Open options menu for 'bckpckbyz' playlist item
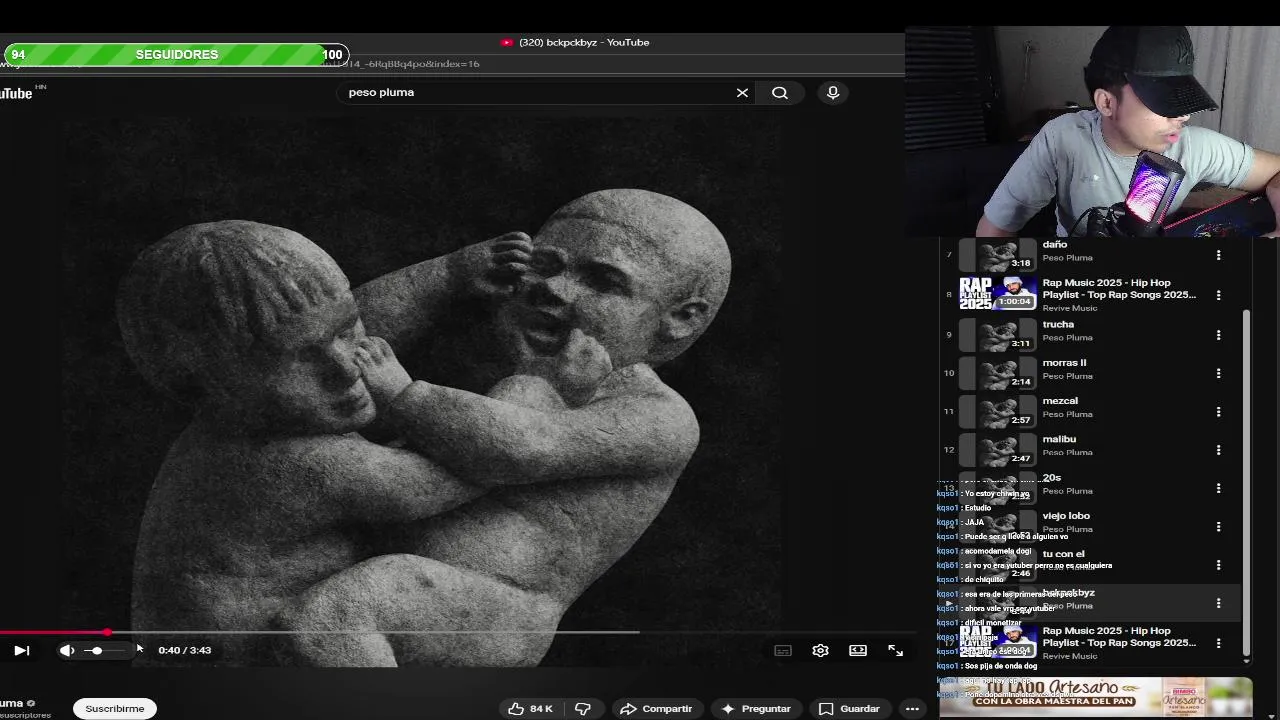 [x=1218, y=603]
